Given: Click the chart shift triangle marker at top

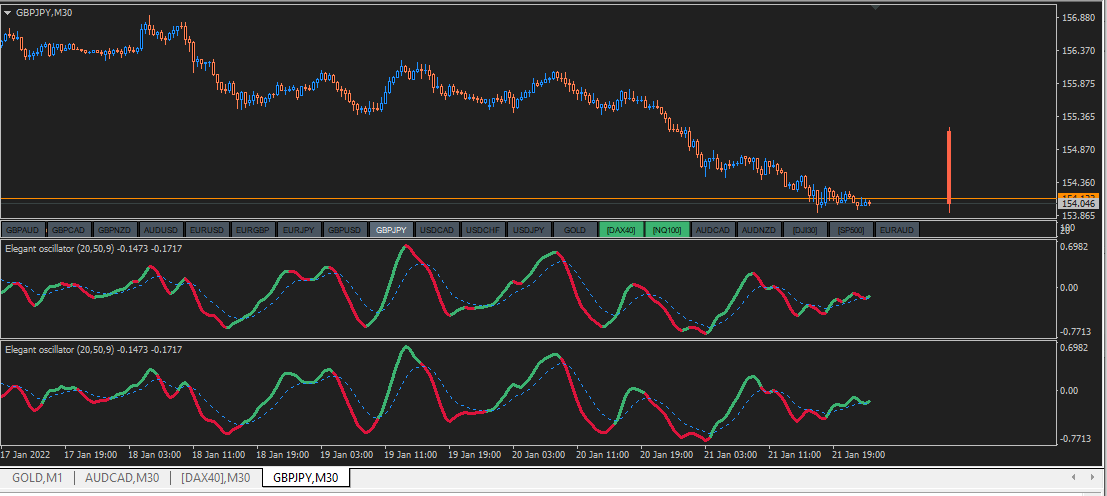Looking at the screenshot, I should coord(876,8).
